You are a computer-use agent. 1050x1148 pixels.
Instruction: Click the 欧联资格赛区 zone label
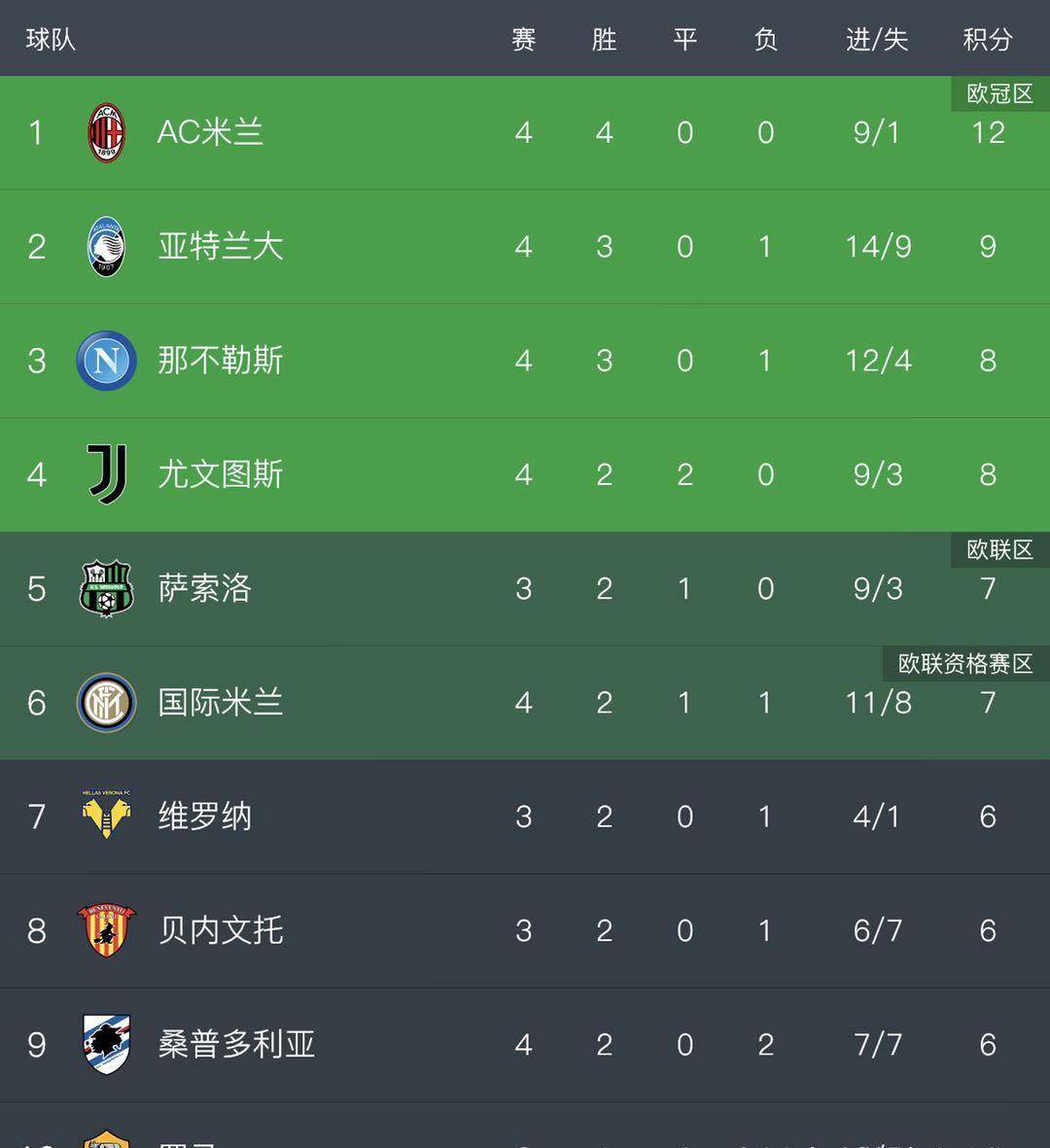click(x=965, y=664)
